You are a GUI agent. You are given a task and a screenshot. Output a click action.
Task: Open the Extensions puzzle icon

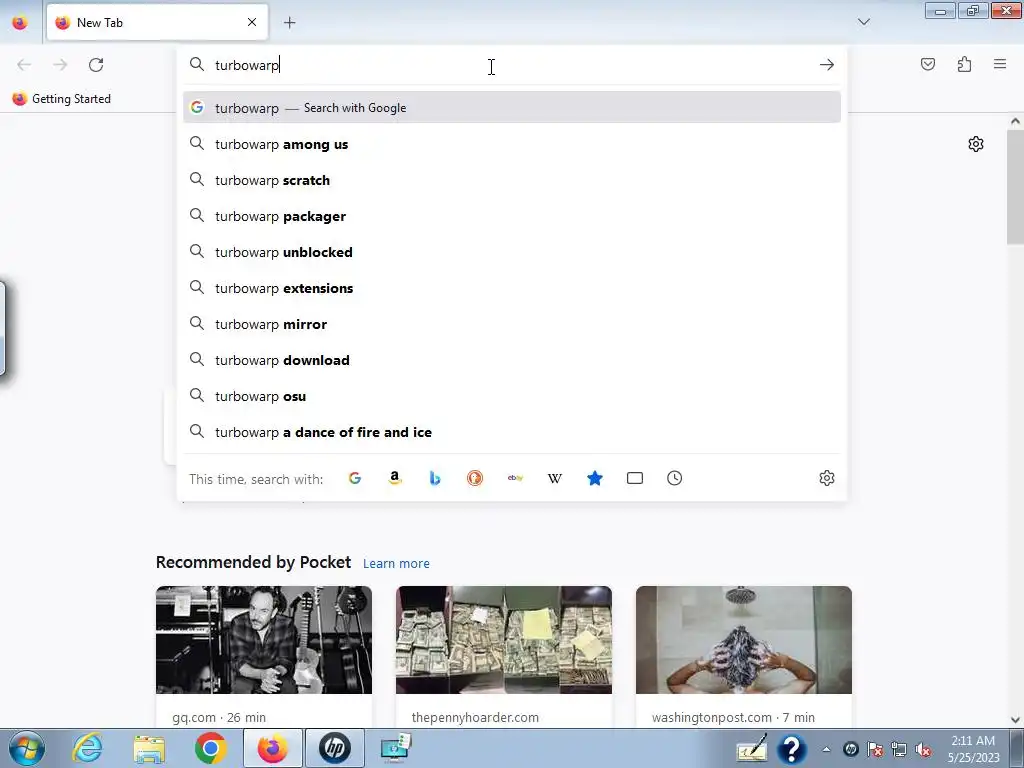964,64
